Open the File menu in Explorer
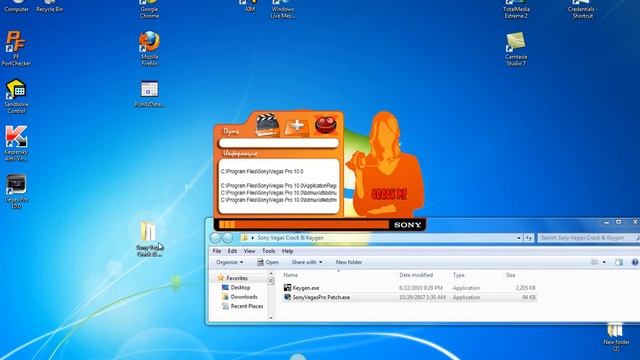Viewport: 640px width, 360px height. [x=217, y=251]
